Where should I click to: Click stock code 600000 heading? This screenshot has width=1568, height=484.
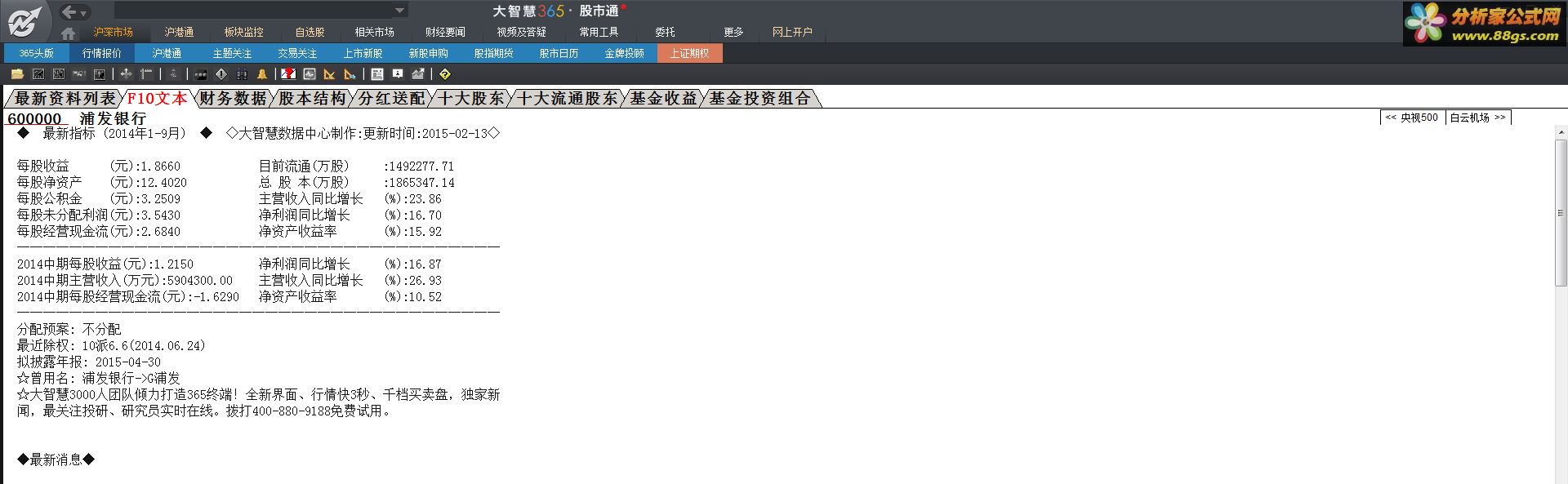point(34,119)
